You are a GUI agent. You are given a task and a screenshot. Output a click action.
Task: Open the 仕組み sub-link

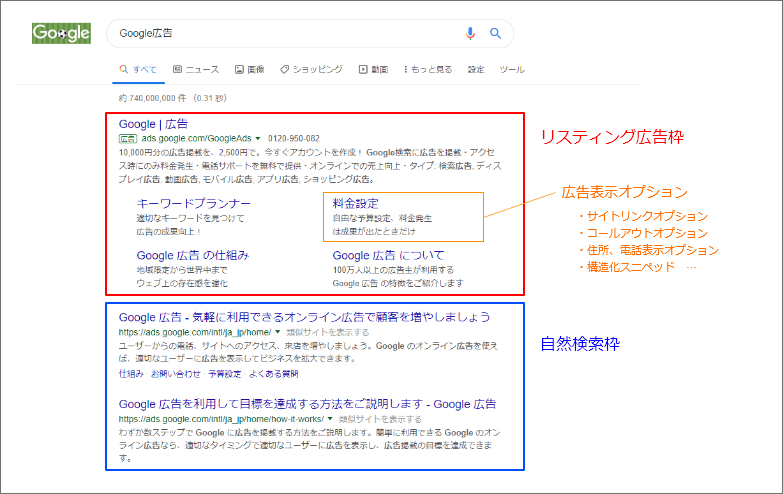[131, 374]
